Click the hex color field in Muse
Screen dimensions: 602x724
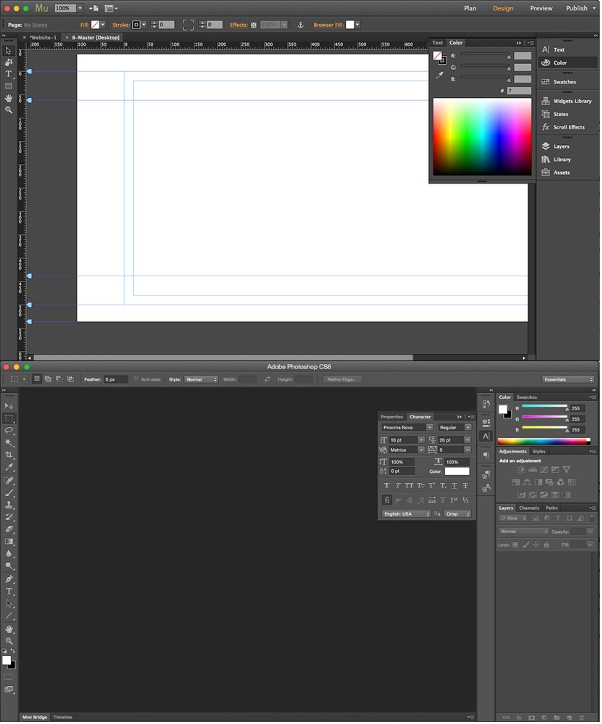coord(519,91)
